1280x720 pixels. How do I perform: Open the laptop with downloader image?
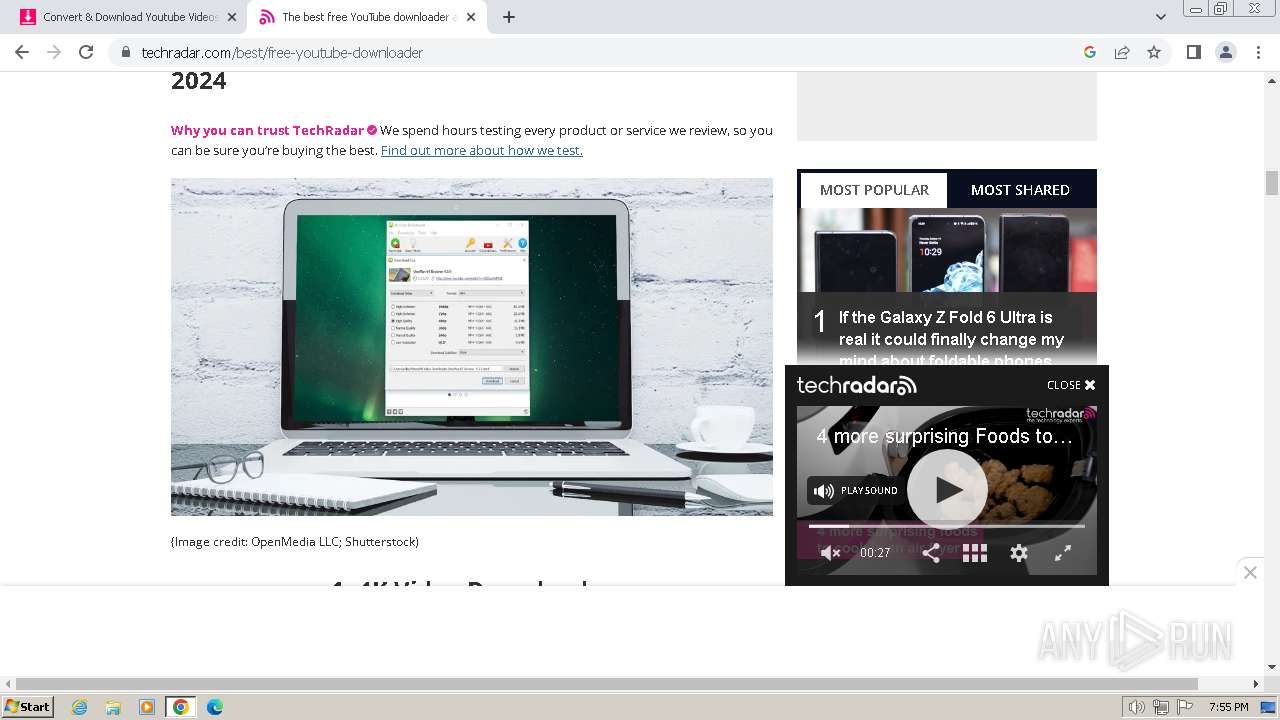[x=472, y=347]
